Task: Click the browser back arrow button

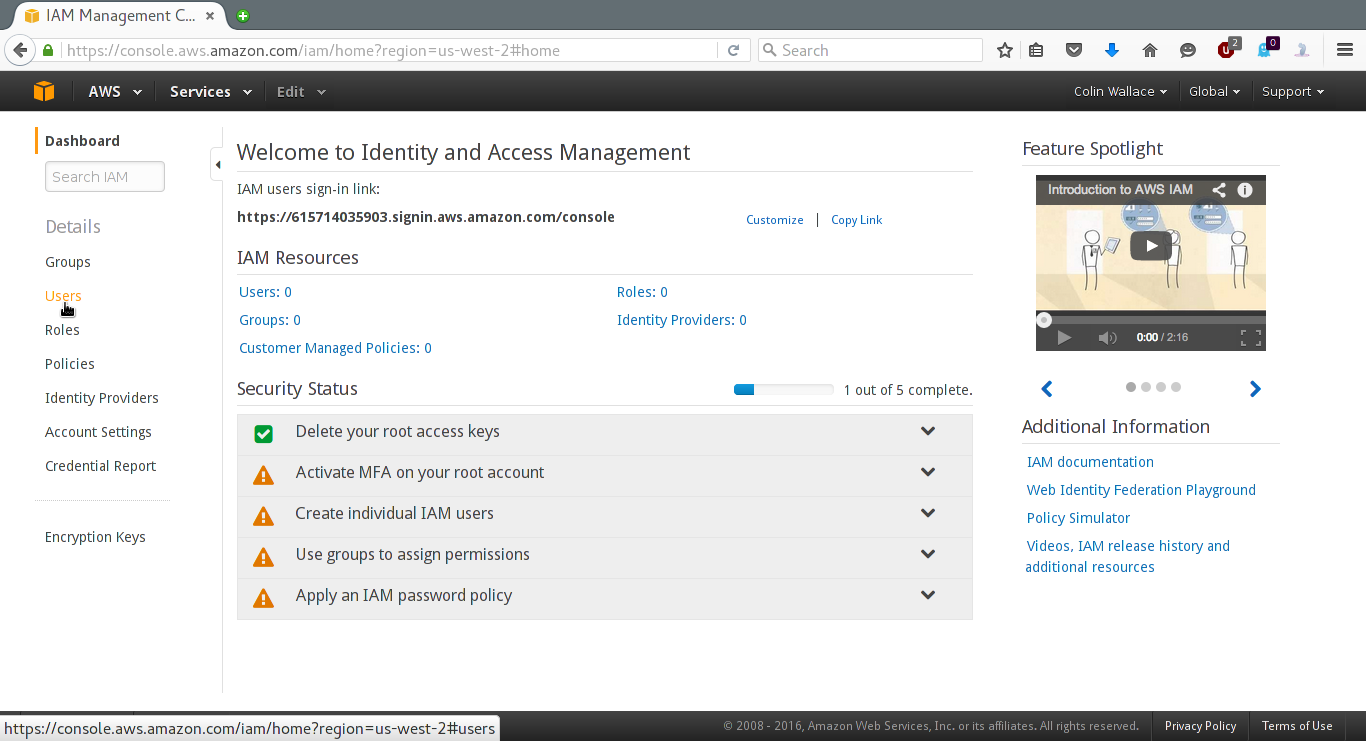Action: (19, 50)
